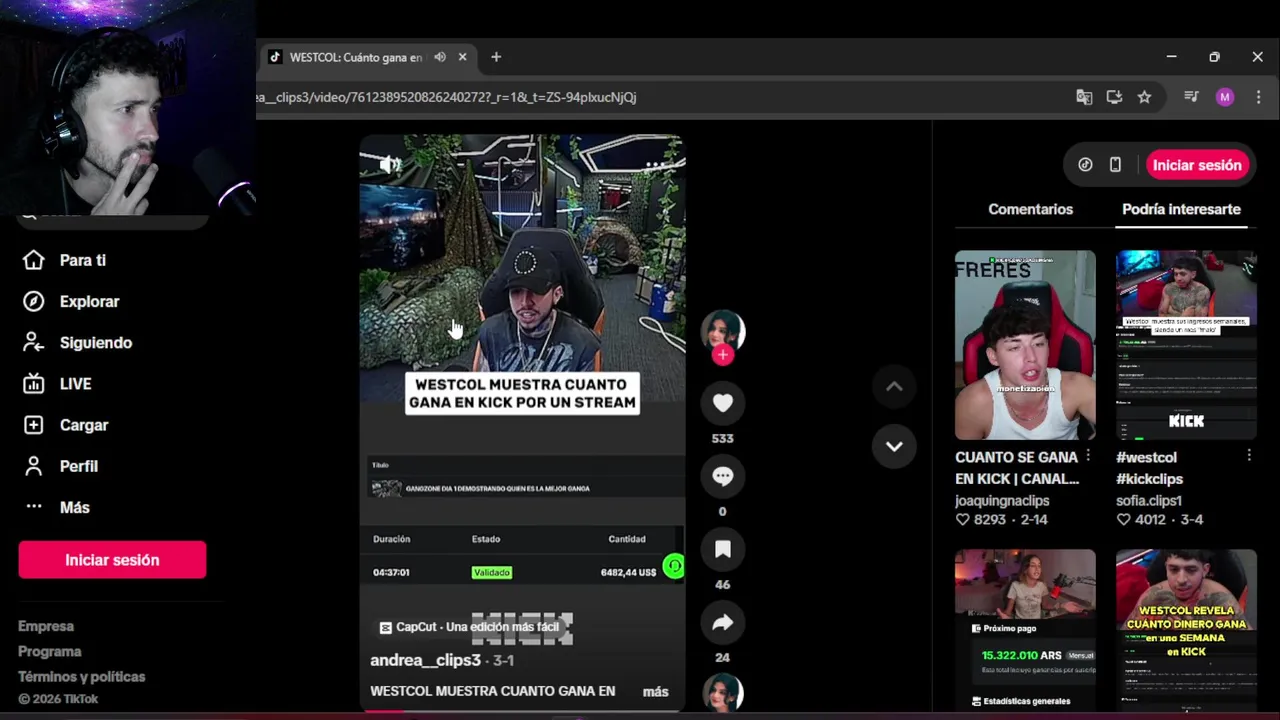
Task: Expand the video caption with más
Action: click(x=655, y=691)
